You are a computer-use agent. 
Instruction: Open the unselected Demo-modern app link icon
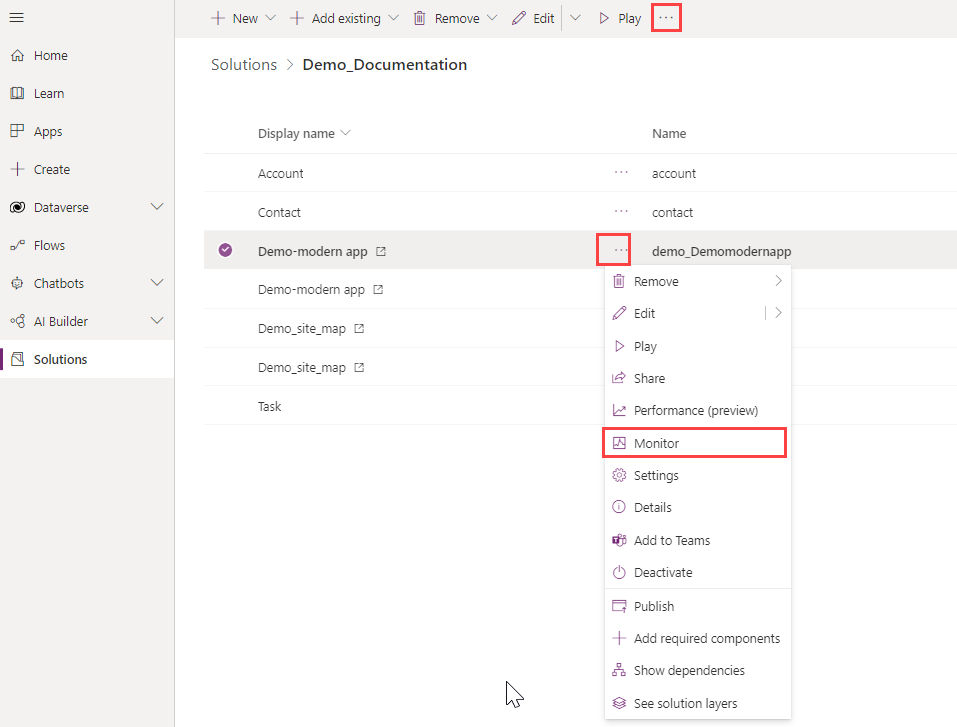point(378,289)
